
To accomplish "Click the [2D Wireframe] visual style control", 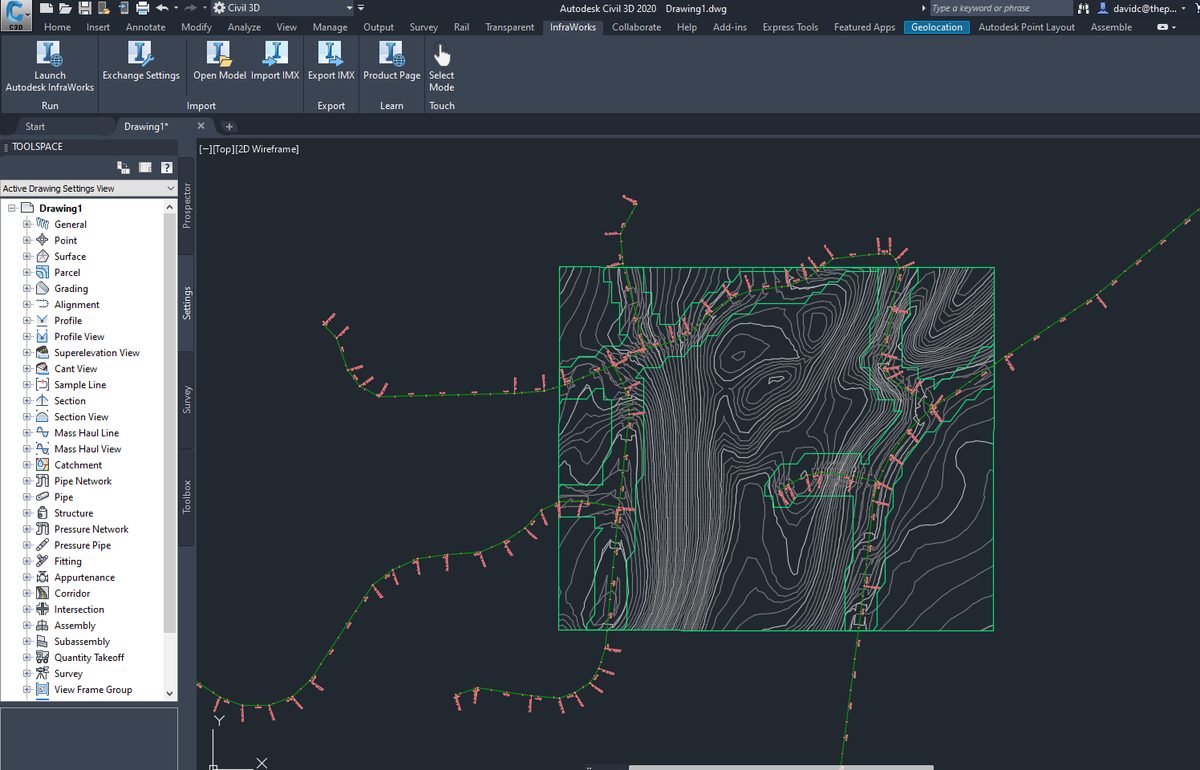I will [x=267, y=149].
